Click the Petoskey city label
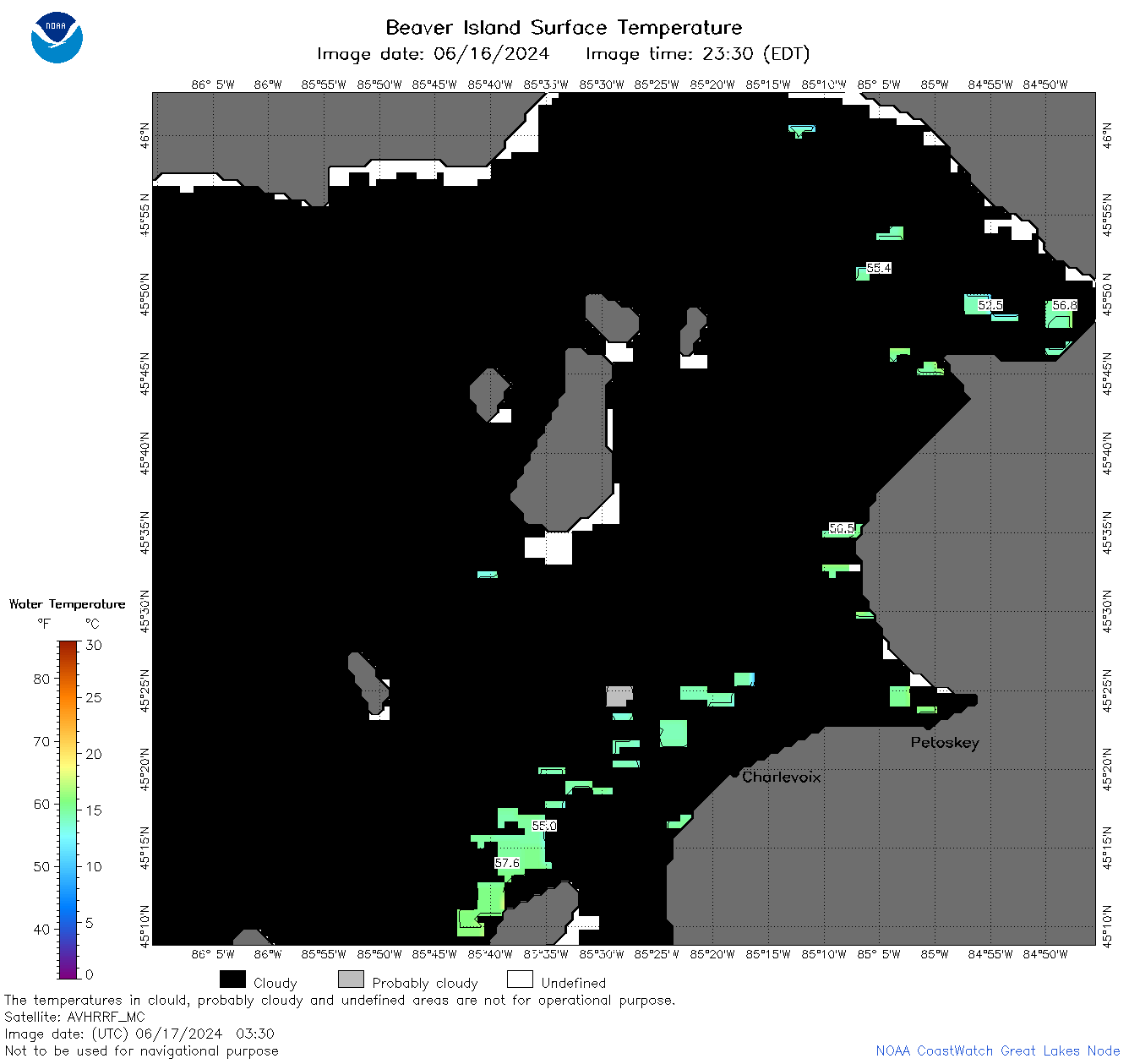 [x=945, y=743]
